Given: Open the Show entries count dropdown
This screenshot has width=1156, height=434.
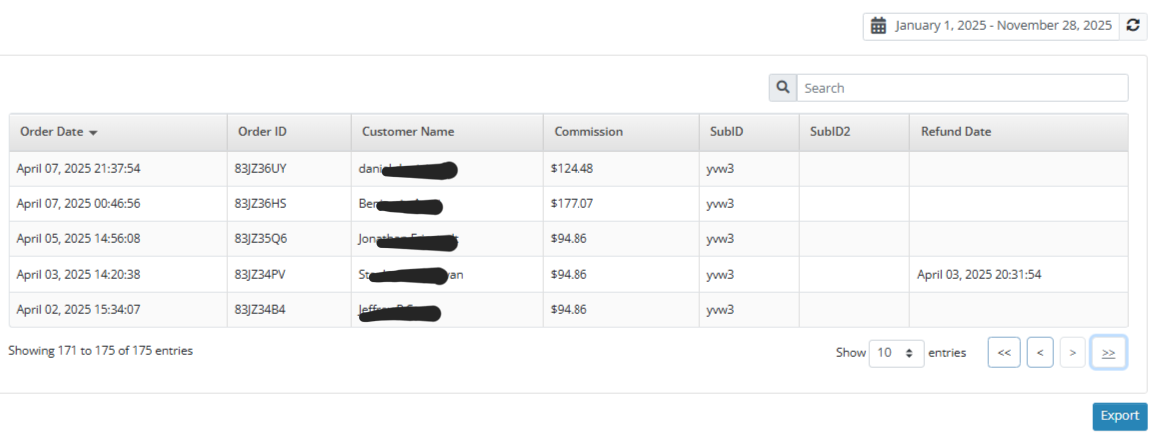Looking at the screenshot, I should point(896,353).
